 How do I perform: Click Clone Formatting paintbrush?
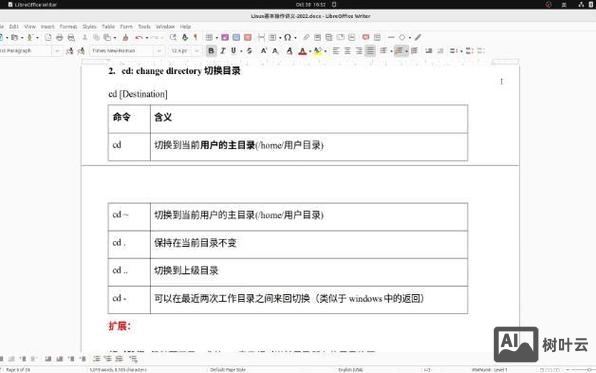[x=125, y=37]
